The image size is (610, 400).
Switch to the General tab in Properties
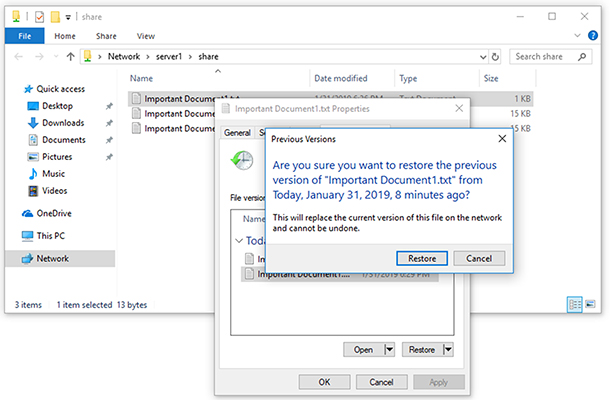[x=237, y=133]
